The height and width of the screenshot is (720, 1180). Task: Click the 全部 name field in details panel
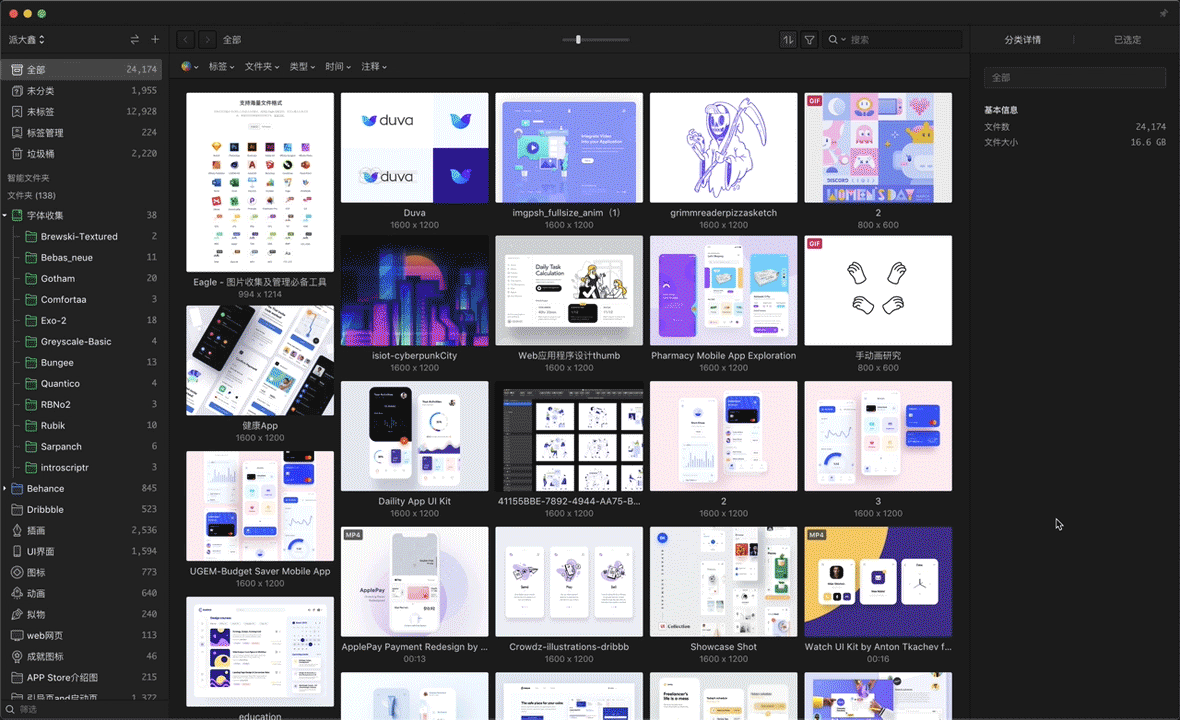pyautogui.click(x=1075, y=77)
